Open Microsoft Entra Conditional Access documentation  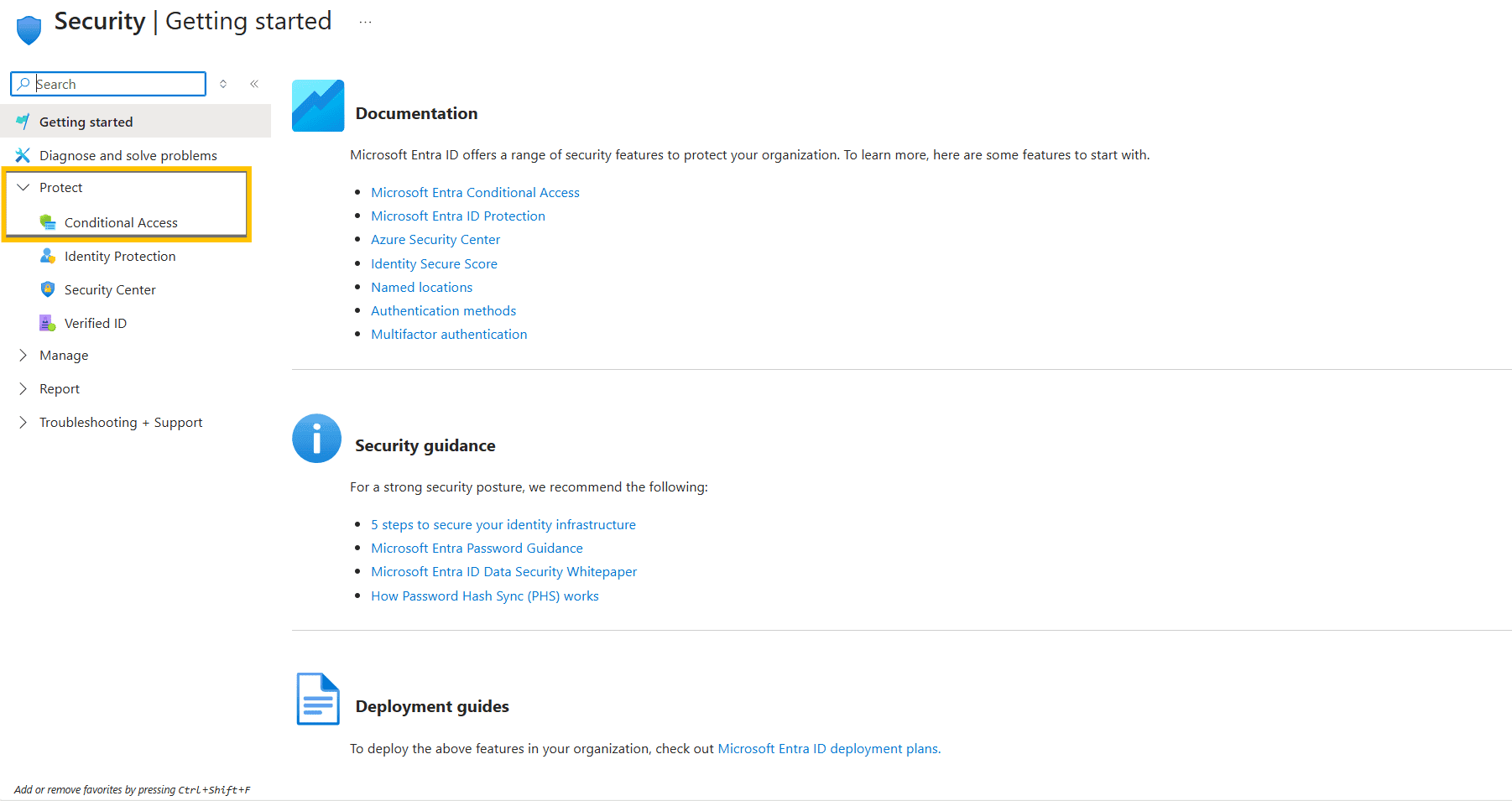[x=475, y=192]
